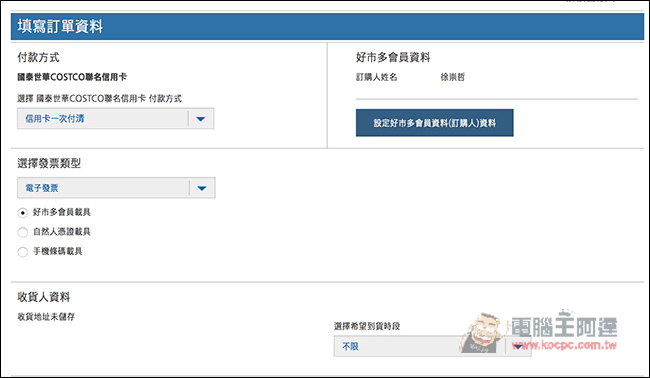Open the 信用卡一次付清 payment method dropdown
Screen dimensions: 650x378
[x=116, y=119]
